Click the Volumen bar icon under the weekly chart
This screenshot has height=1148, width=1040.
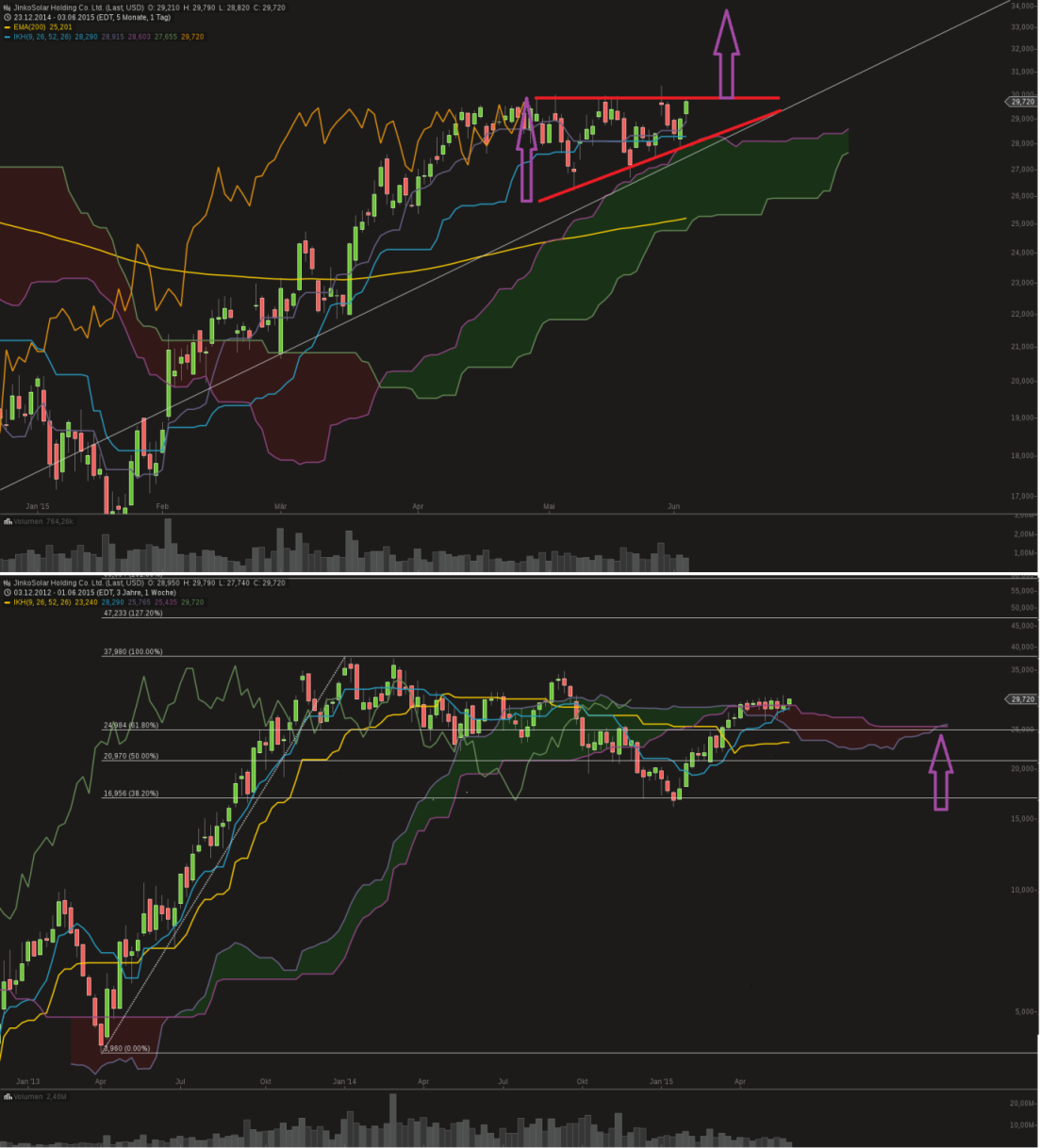[x=8, y=1096]
